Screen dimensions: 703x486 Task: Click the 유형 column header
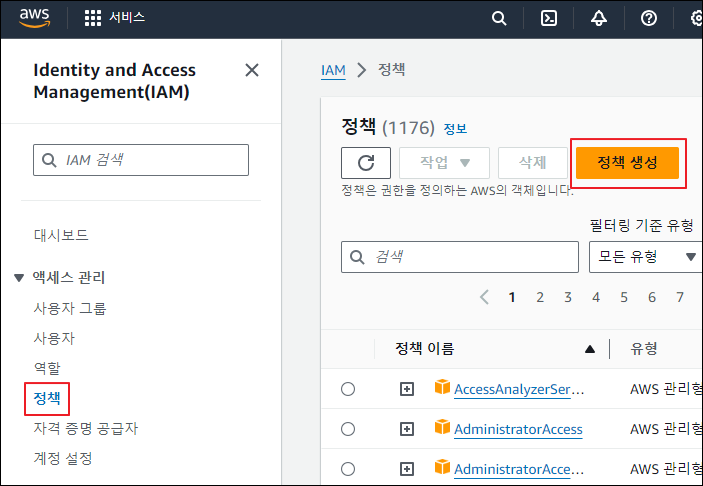(644, 348)
